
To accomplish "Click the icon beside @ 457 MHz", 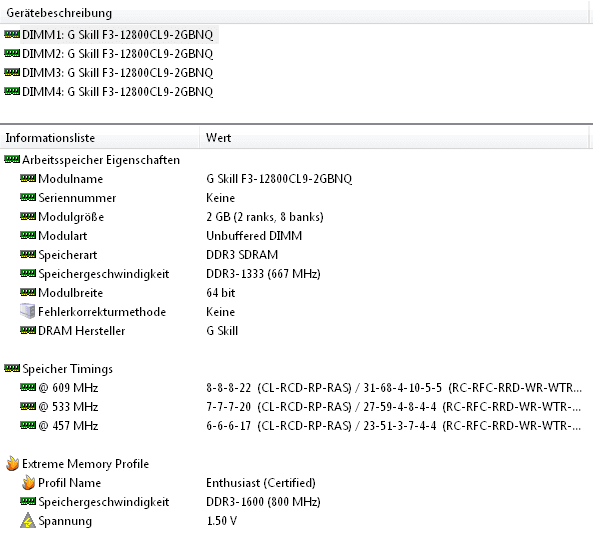I will [x=28, y=425].
